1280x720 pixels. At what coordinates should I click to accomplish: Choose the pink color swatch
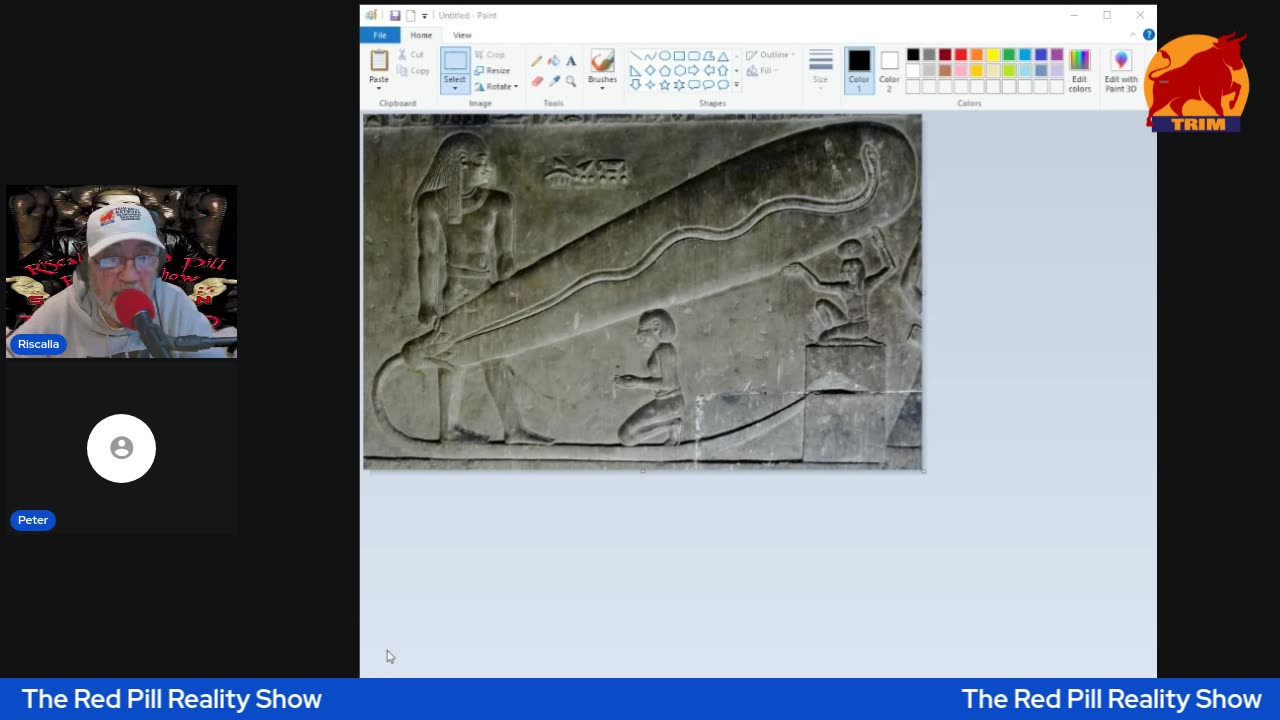coord(961,70)
